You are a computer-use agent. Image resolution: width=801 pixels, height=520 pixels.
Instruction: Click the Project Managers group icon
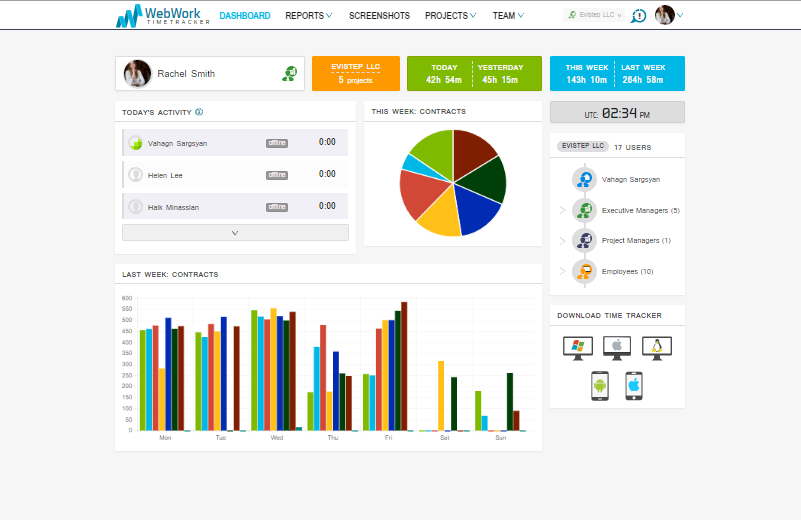tap(584, 240)
